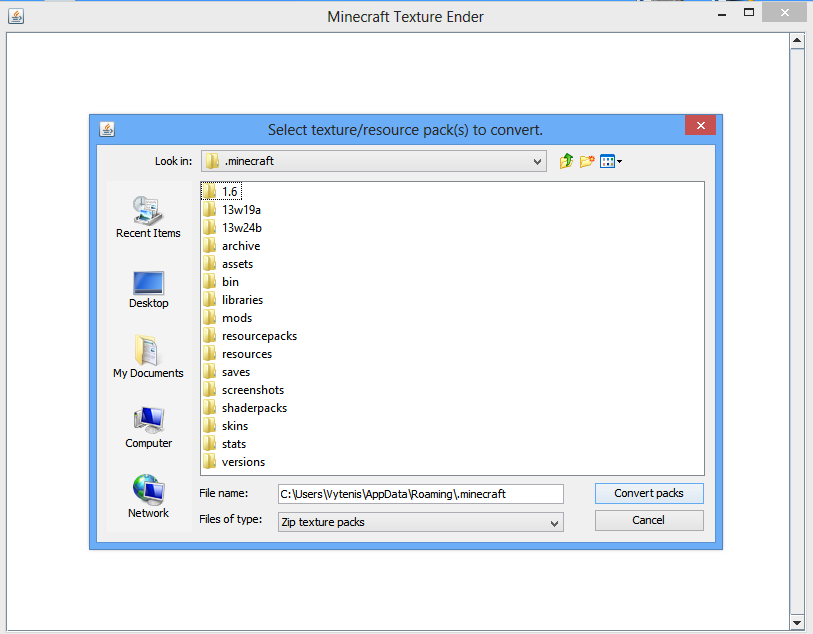Open Network shortcut
813x634 pixels.
148,497
